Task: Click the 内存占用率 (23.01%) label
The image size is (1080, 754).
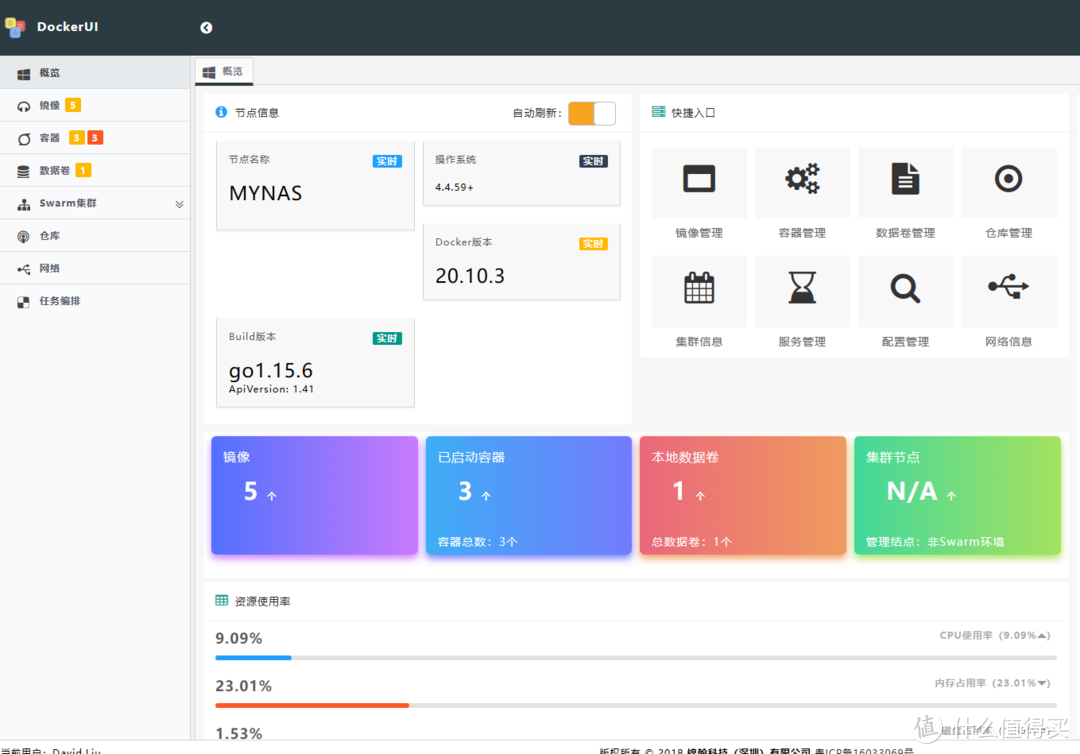Action: 993,683
